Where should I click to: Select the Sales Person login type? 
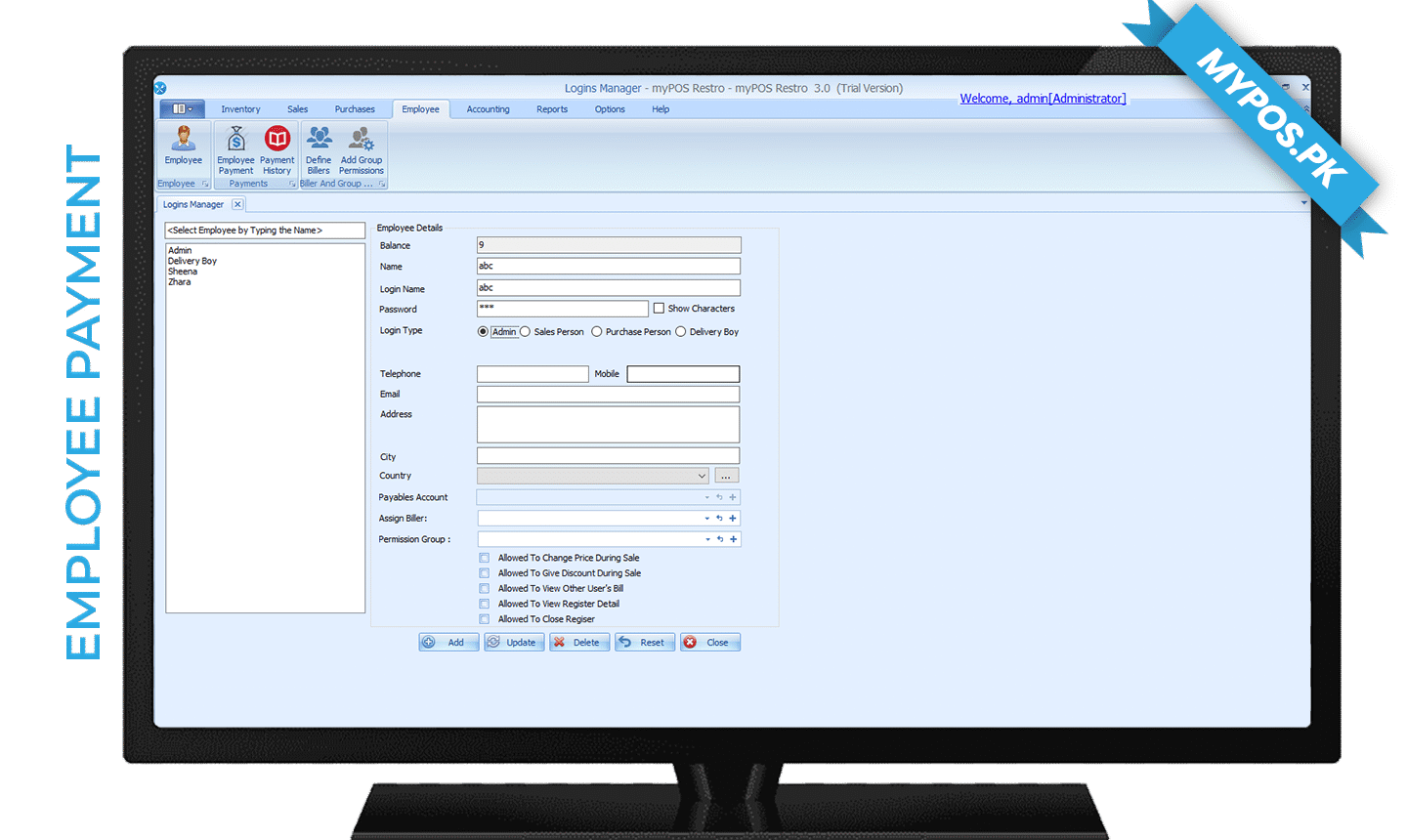click(x=526, y=332)
